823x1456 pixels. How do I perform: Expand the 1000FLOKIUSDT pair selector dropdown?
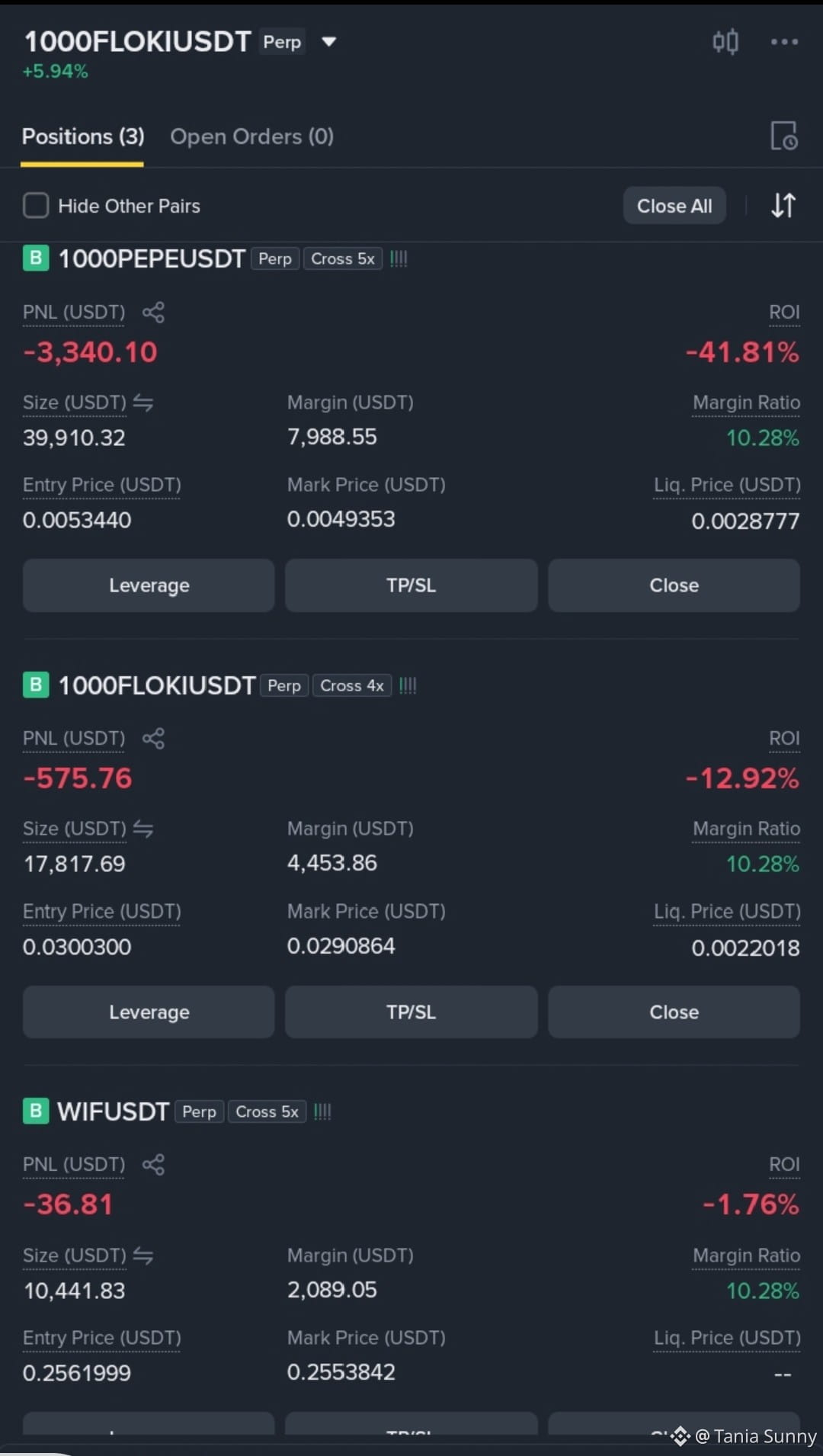(328, 41)
